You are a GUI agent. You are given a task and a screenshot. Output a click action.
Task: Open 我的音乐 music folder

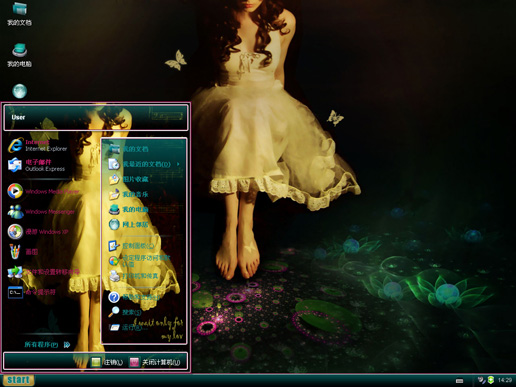coord(129,194)
